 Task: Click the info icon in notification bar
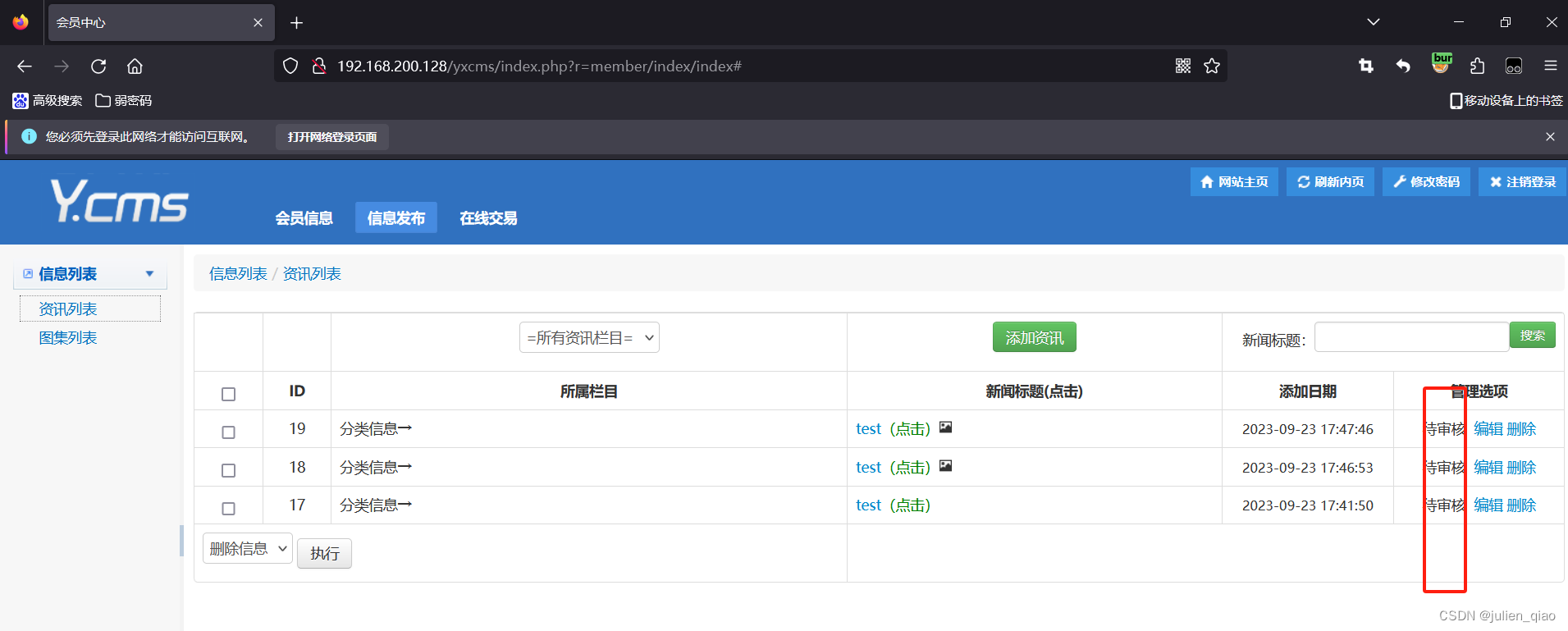(x=29, y=137)
